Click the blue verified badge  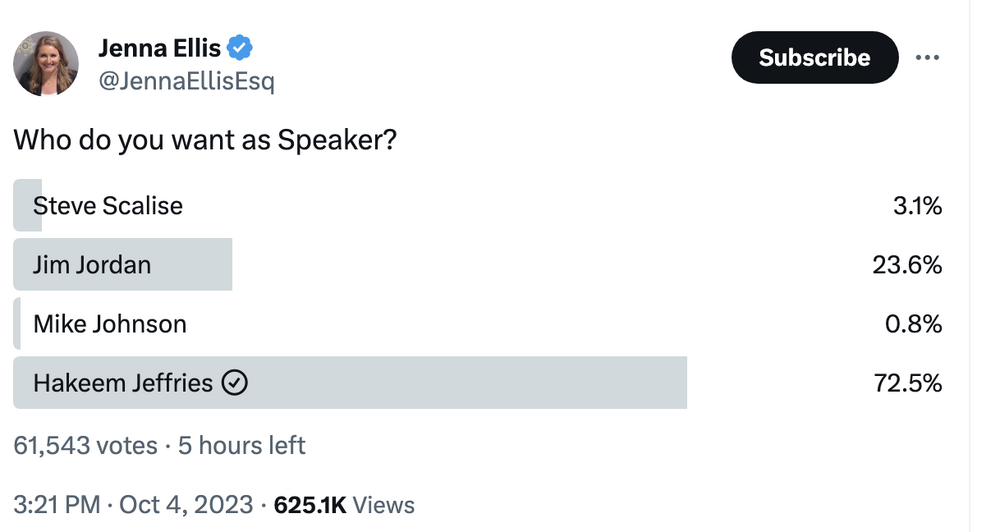click(x=240, y=47)
